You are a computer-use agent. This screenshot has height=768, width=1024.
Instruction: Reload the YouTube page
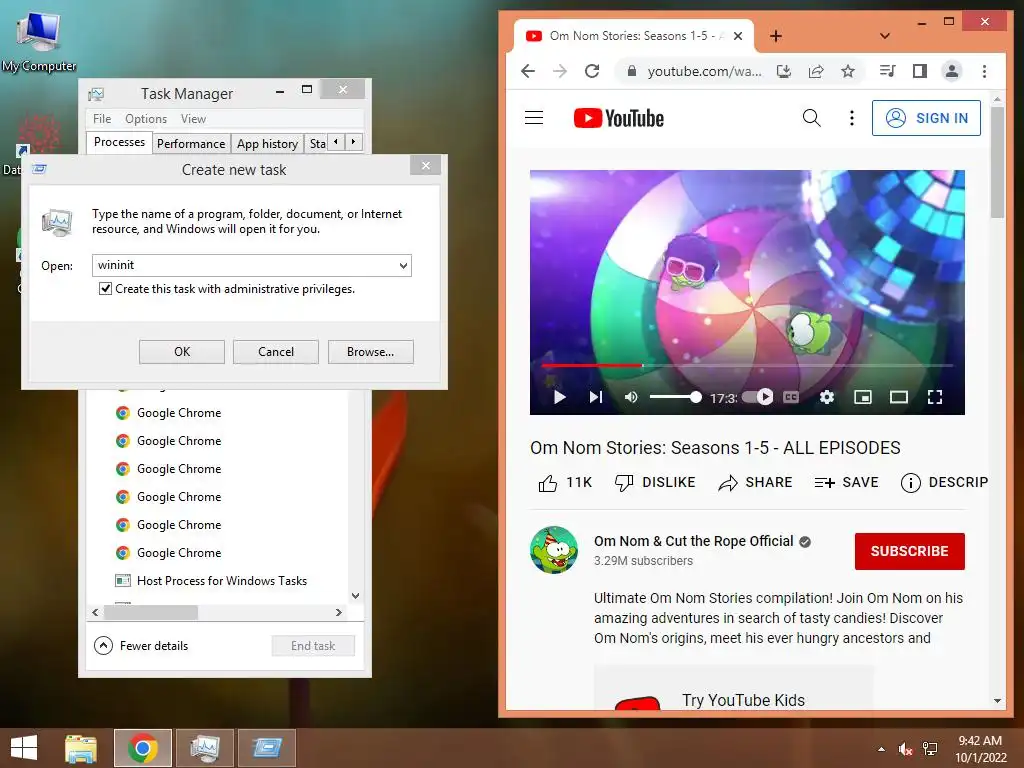tap(592, 71)
